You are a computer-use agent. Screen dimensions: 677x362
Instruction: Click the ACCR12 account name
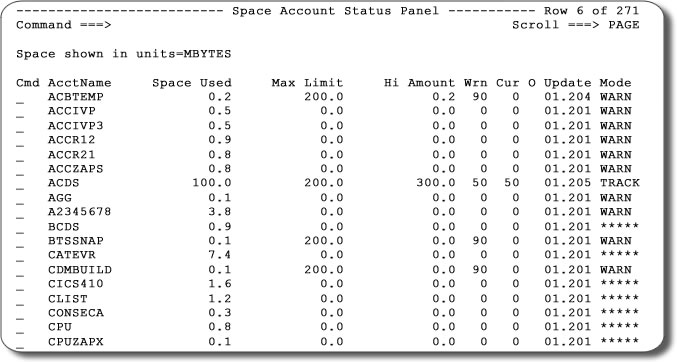tap(72, 140)
